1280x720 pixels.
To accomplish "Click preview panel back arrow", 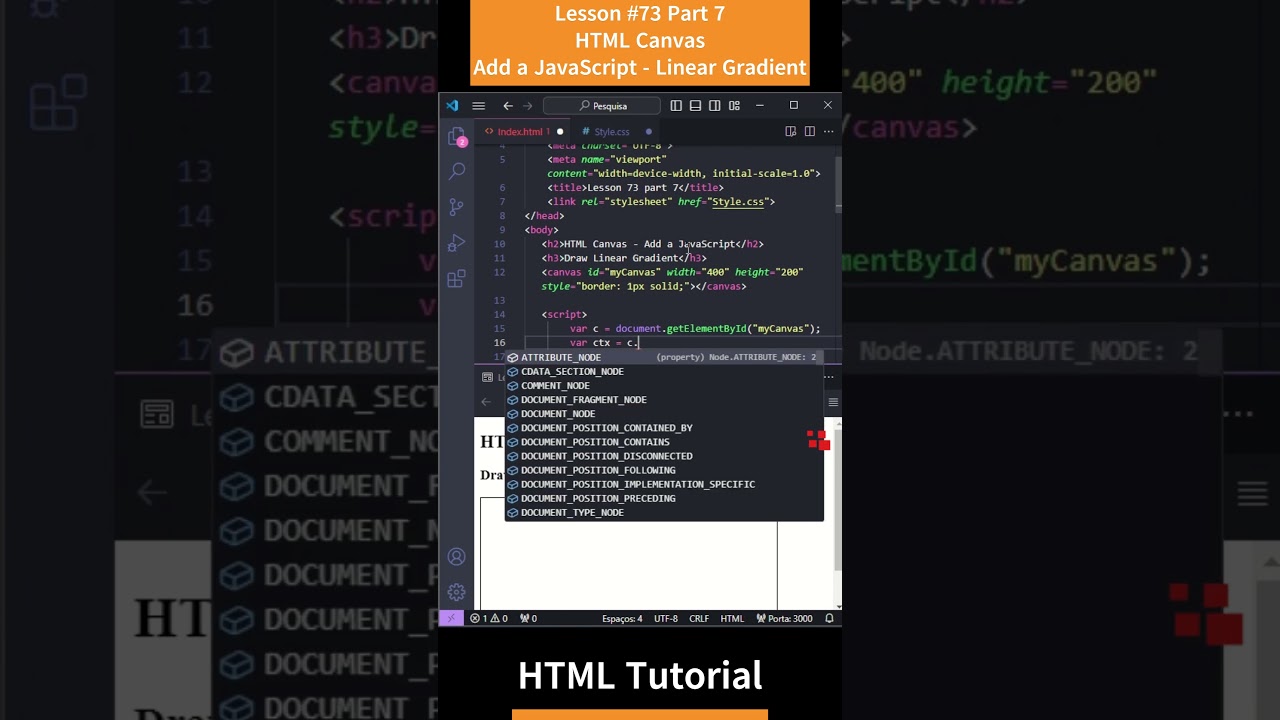I will click(x=486, y=402).
